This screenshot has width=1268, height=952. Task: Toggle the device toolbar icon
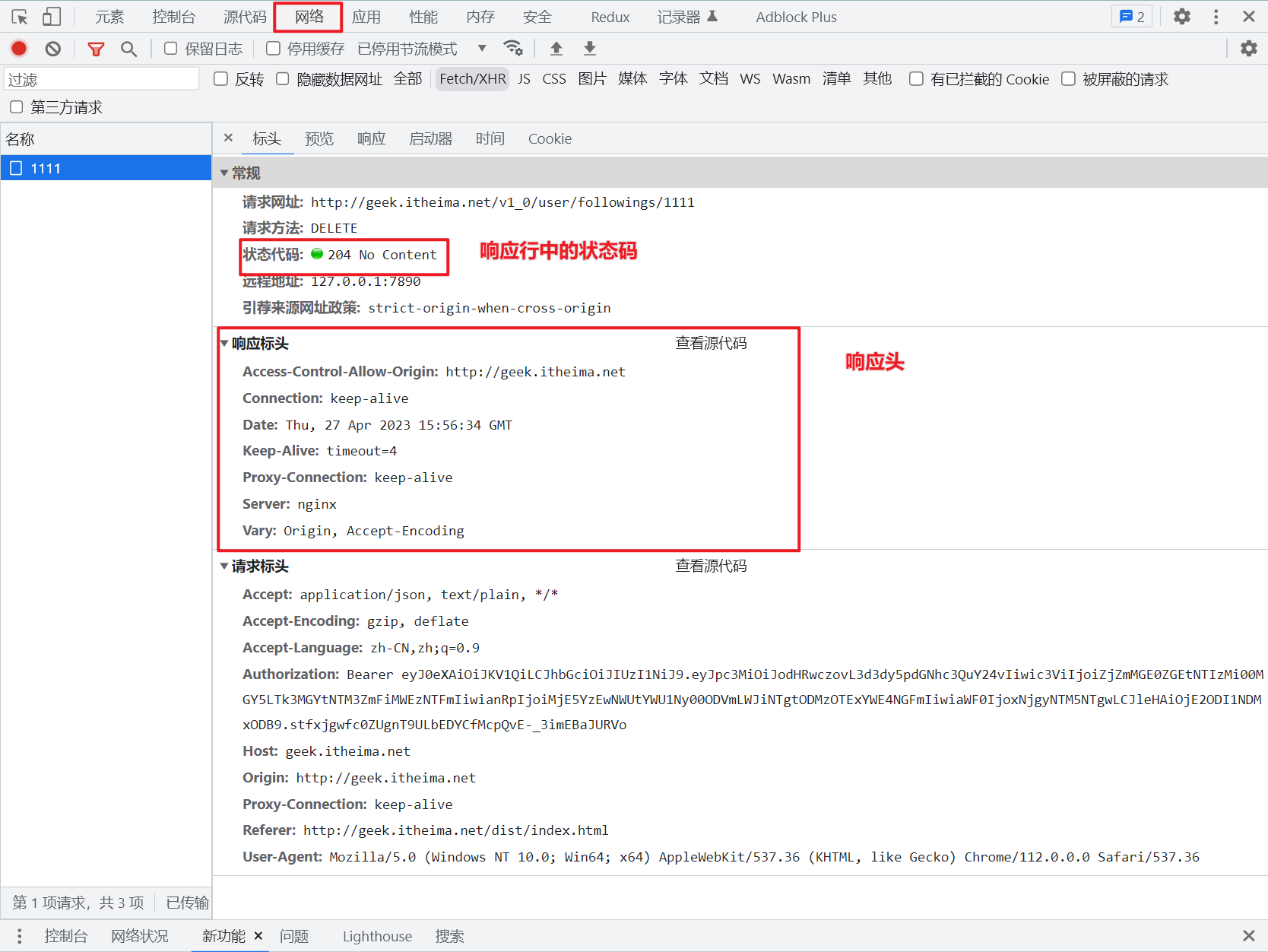(x=52, y=17)
